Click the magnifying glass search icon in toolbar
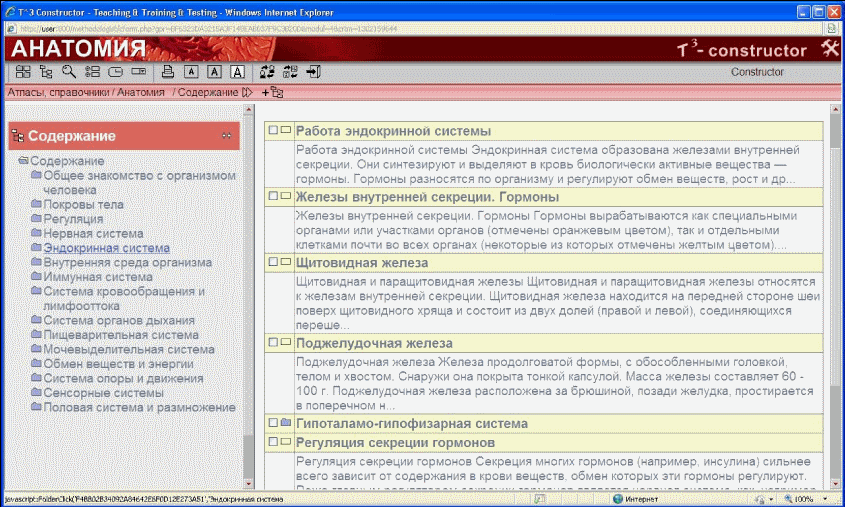This screenshot has height=507, width=845. [x=68, y=72]
